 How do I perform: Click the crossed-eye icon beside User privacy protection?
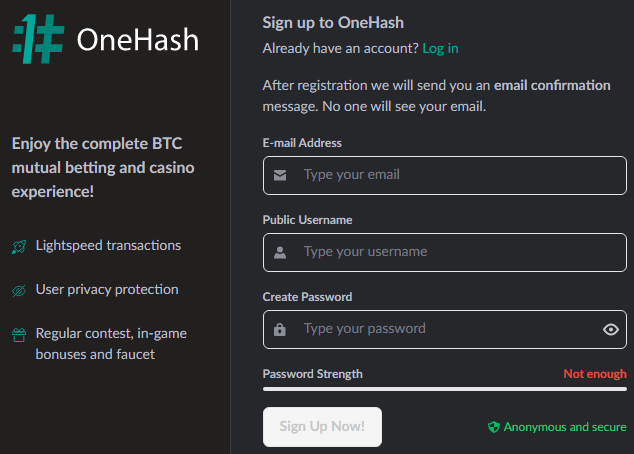pyautogui.click(x=19, y=290)
